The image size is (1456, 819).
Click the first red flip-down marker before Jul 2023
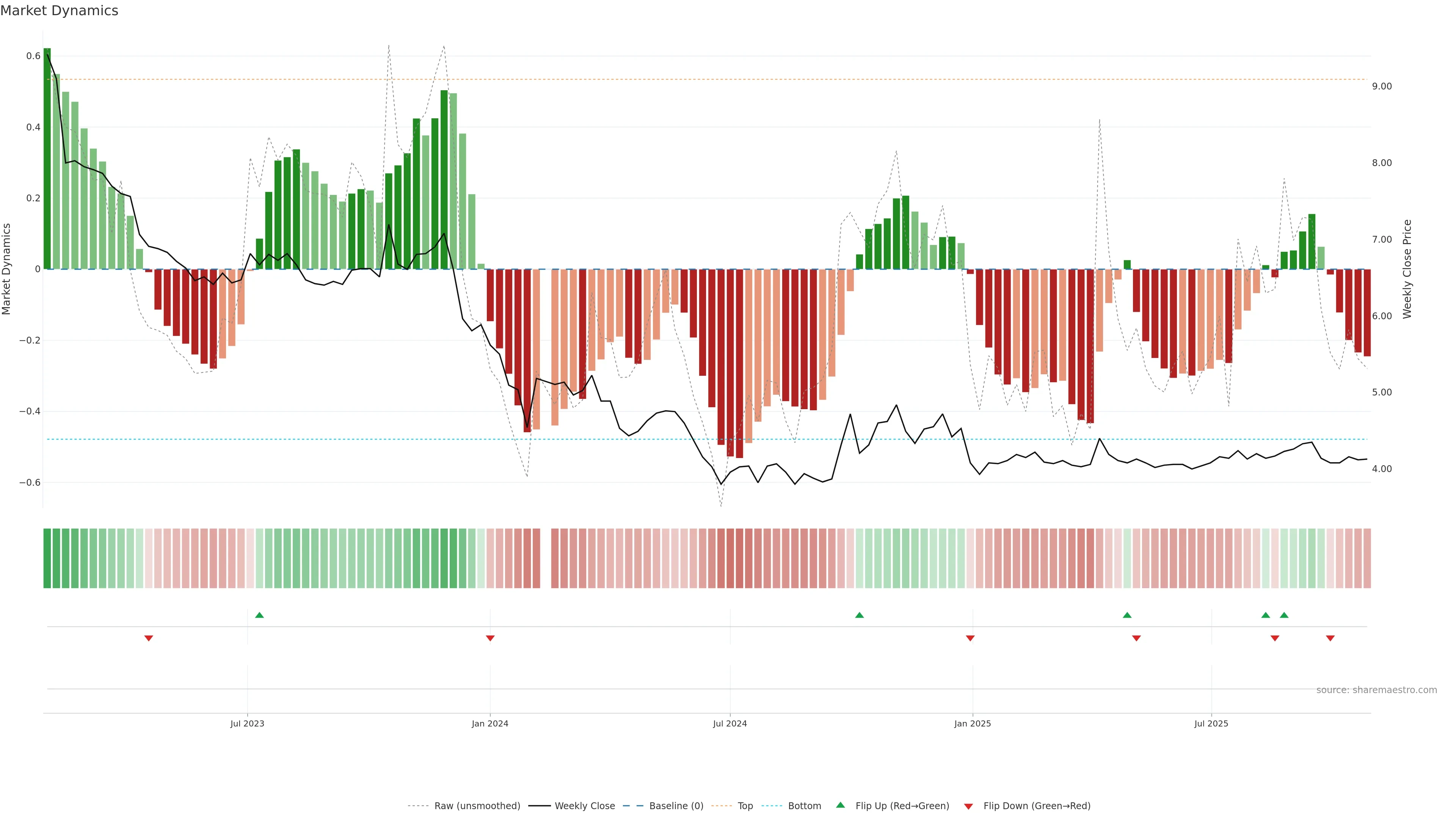149,638
